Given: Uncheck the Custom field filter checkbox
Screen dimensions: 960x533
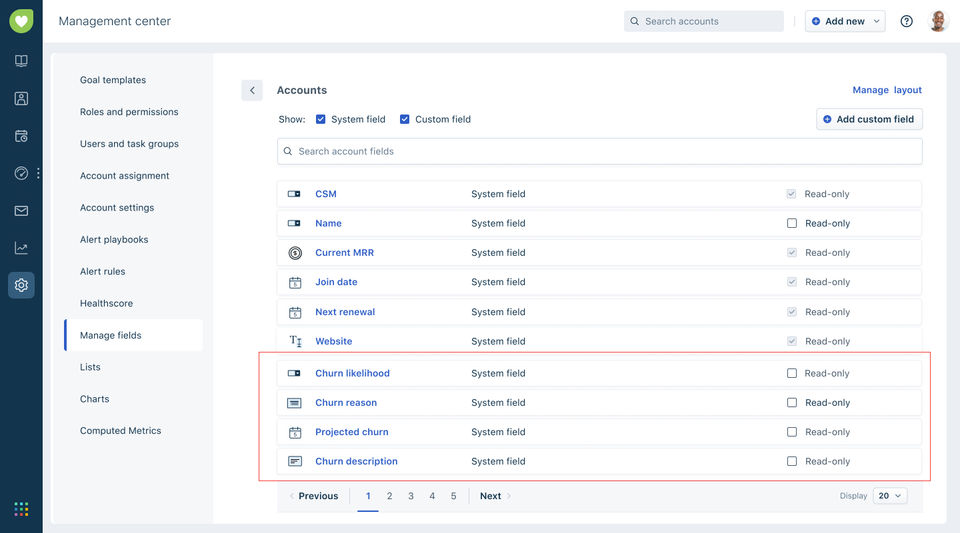Looking at the screenshot, I should click(x=405, y=119).
